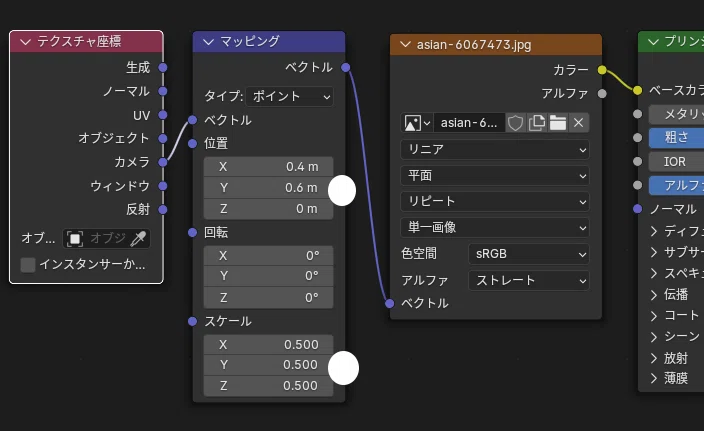The image size is (704, 431).
Task: Click the 回転 X 0° field
Action: point(268,256)
